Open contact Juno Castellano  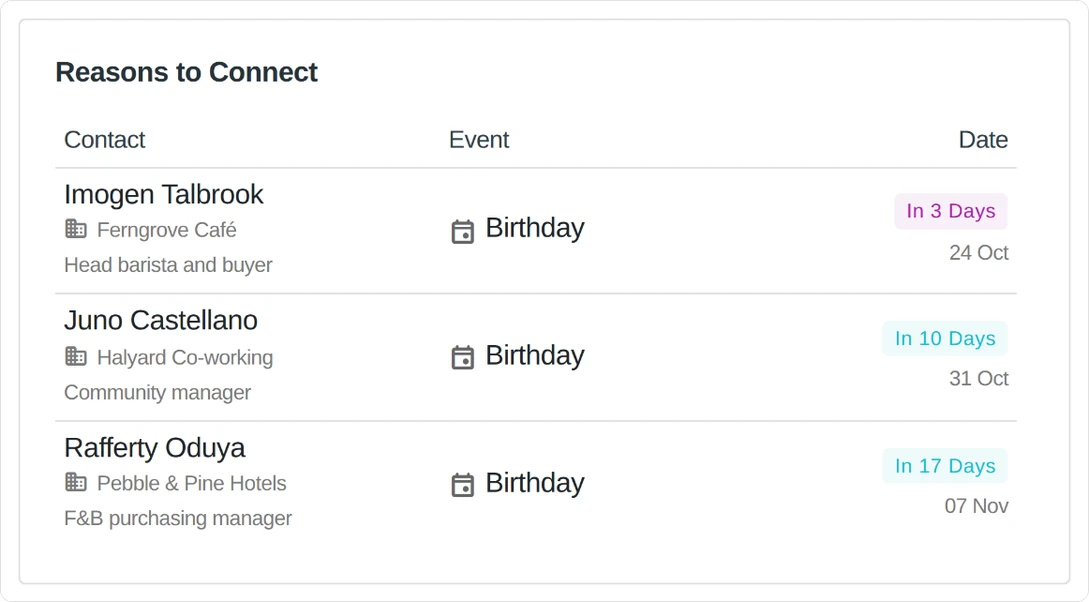160,320
